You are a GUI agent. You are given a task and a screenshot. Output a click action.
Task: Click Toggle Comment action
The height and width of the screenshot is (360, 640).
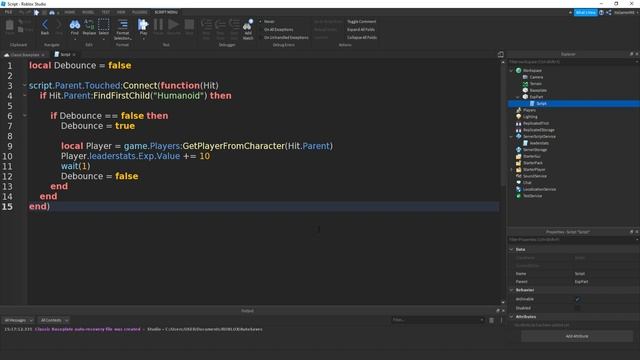coord(362,22)
